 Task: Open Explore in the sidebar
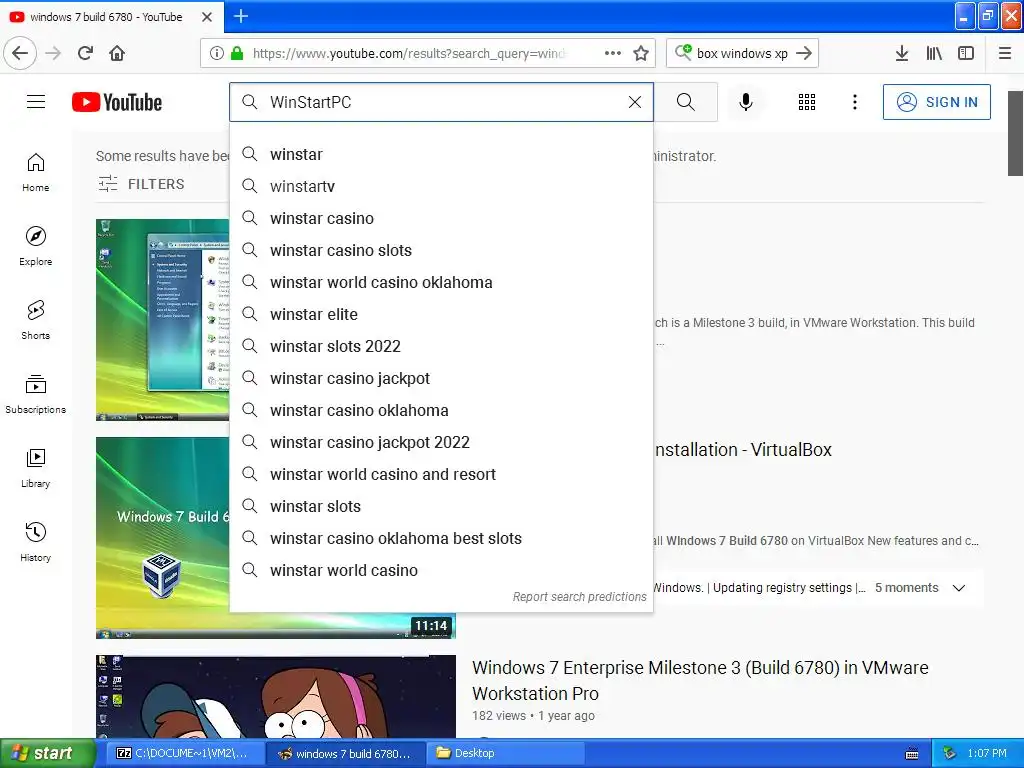click(36, 246)
